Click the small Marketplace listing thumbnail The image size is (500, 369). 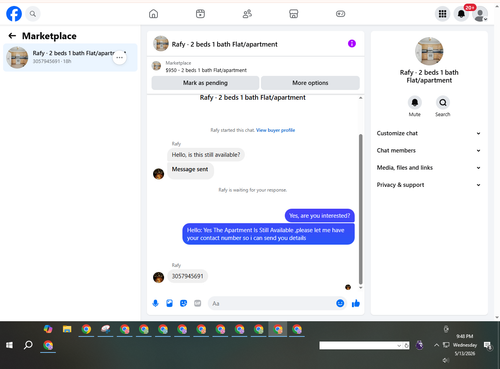coord(156,66)
